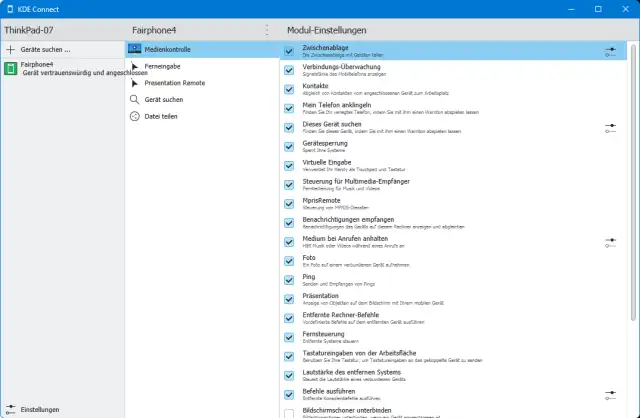Close the KDE Connect window
This screenshot has height=418, width=640.
click(625, 9)
